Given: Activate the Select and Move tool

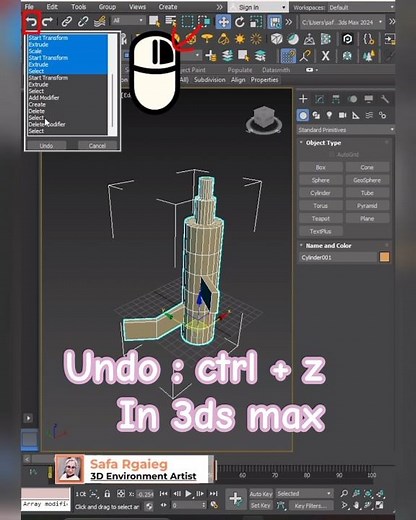Looking at the screenshot, I should pyautogui.click(x=223, y=22).
